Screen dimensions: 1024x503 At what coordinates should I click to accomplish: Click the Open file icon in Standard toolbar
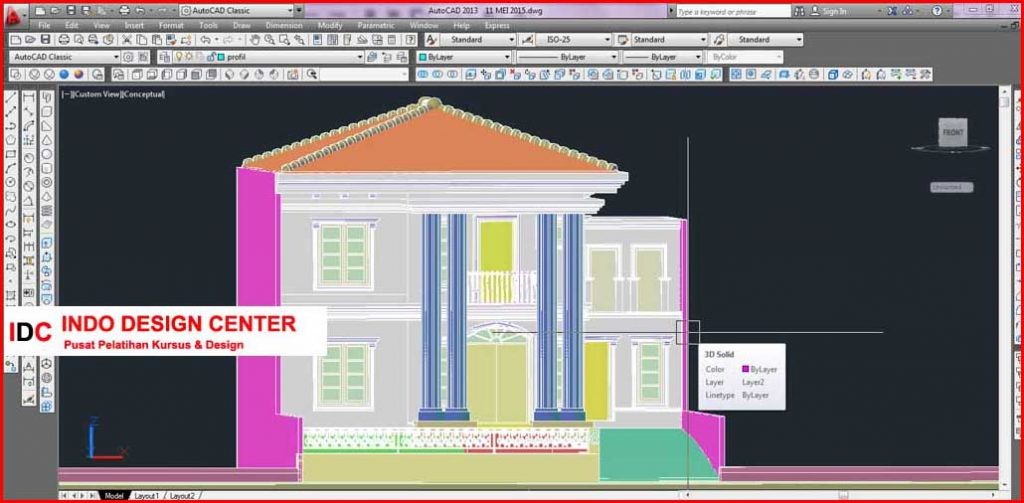coord(30,40)
